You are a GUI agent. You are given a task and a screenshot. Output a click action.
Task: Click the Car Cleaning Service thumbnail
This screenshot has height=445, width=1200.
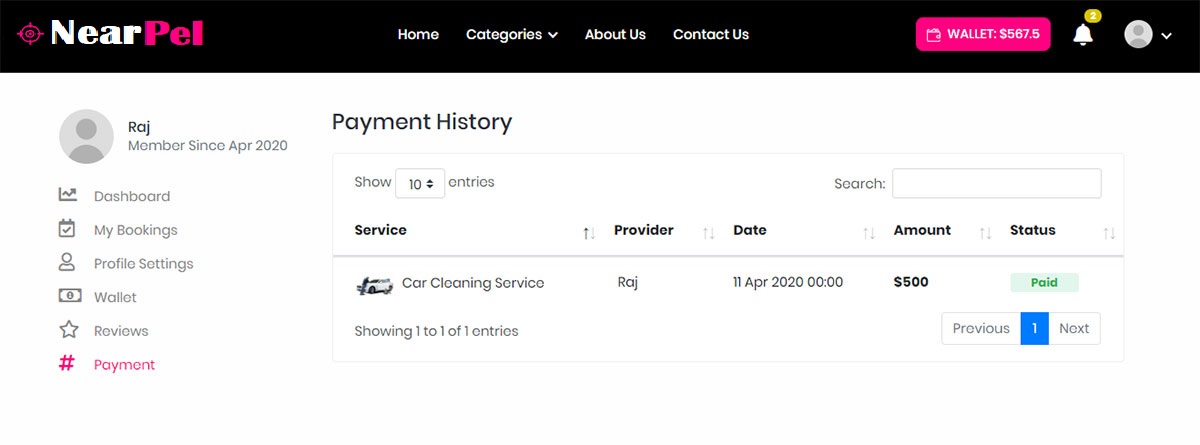(x=374, y=284)
